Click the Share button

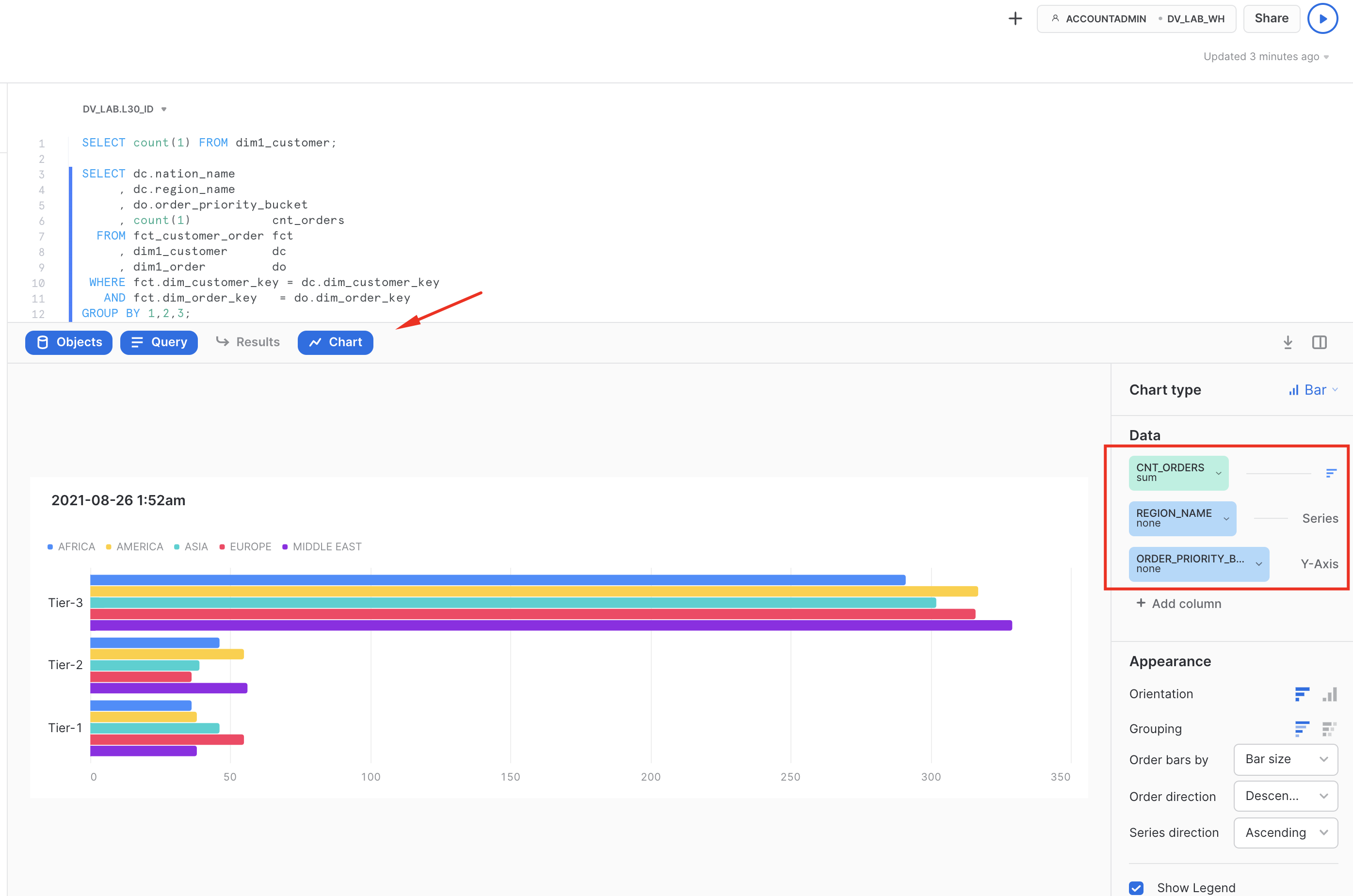point(1271,18)
